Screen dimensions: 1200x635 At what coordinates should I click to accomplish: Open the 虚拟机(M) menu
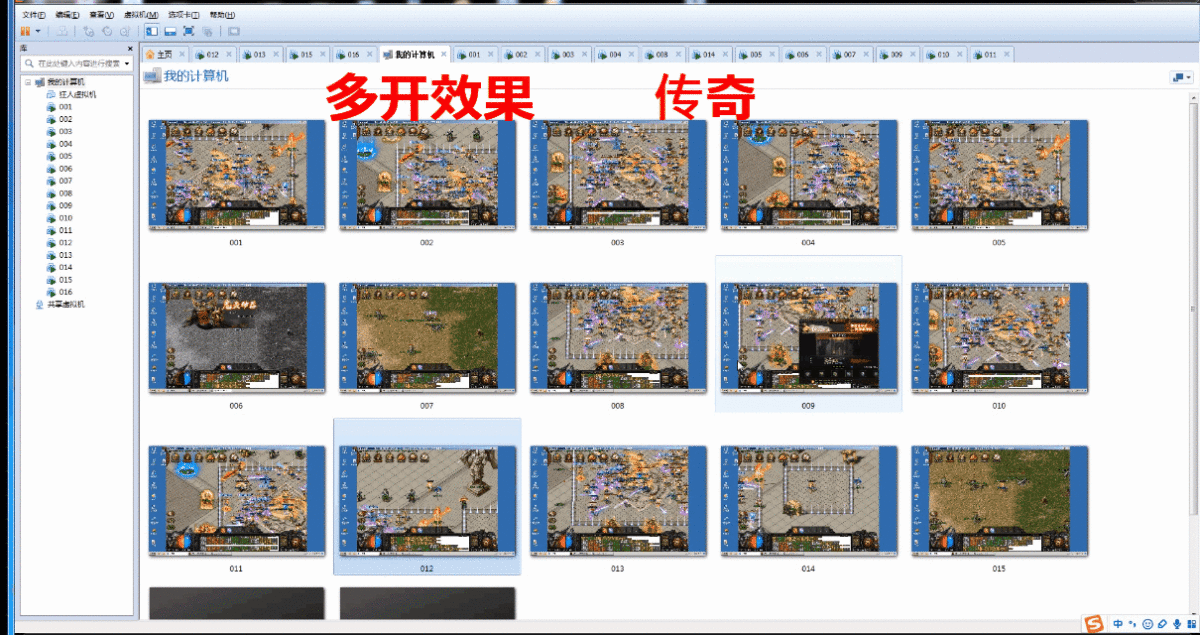(x=141, y=15)
